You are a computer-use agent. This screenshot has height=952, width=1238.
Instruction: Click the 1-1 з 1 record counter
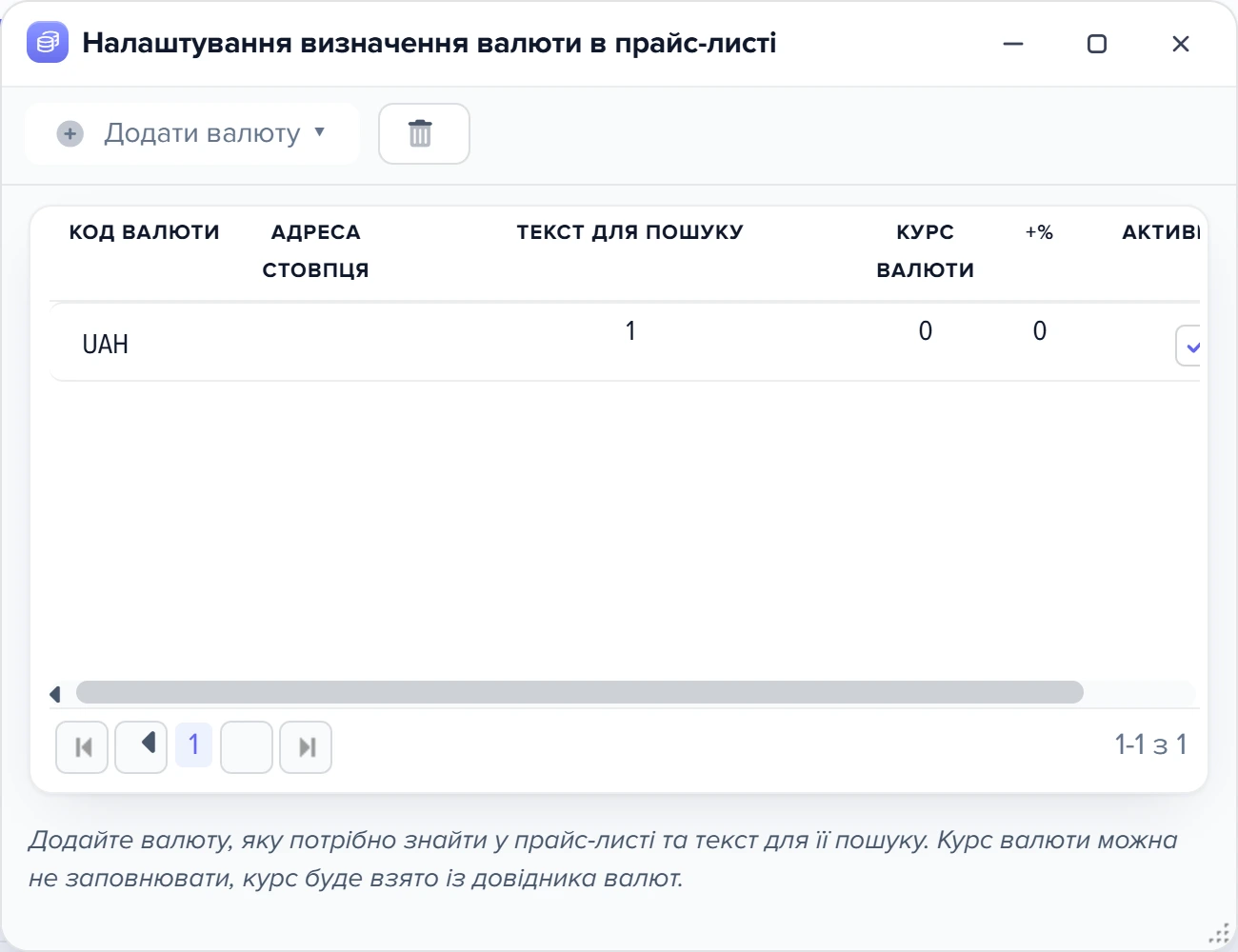1150,744
